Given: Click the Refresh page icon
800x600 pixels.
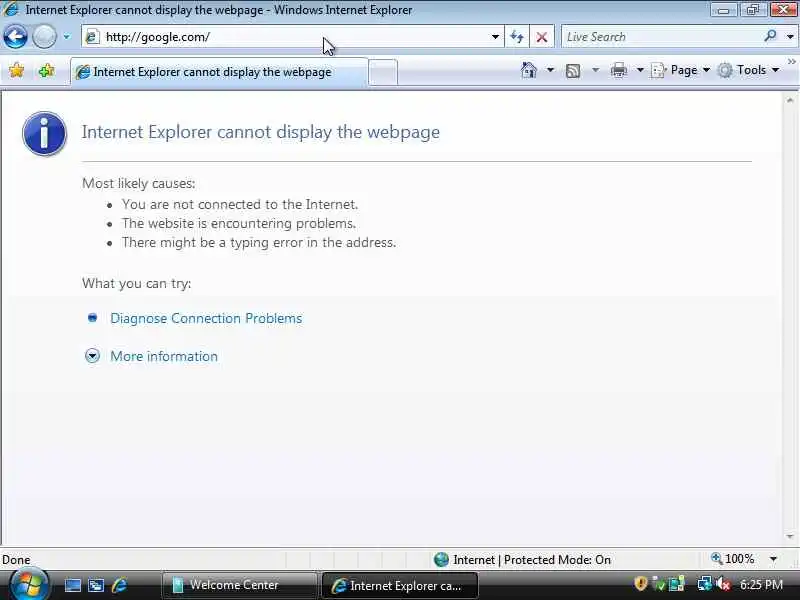Looking at the screenshot, I should (517, 37).
